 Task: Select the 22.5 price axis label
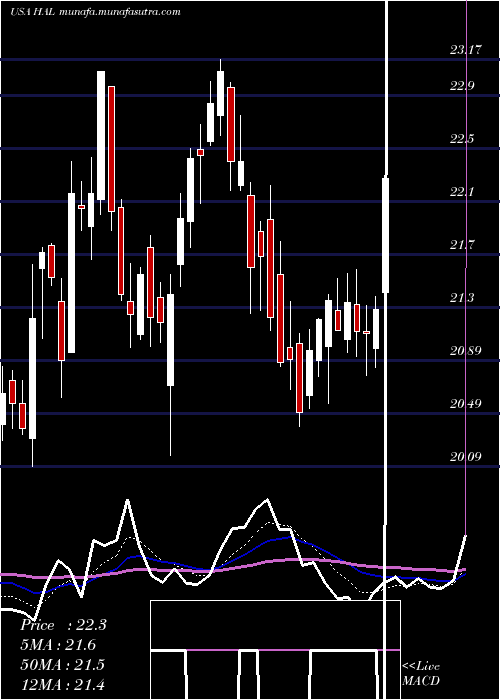pyautogui.click(x=462, y=139)
